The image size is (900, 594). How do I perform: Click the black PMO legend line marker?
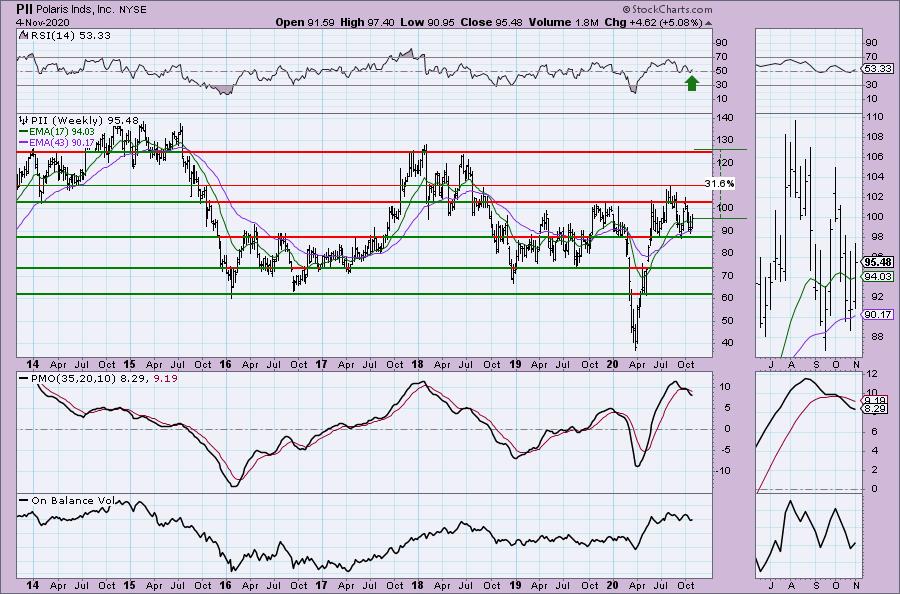pyautogui.click(x=24, y=379)
